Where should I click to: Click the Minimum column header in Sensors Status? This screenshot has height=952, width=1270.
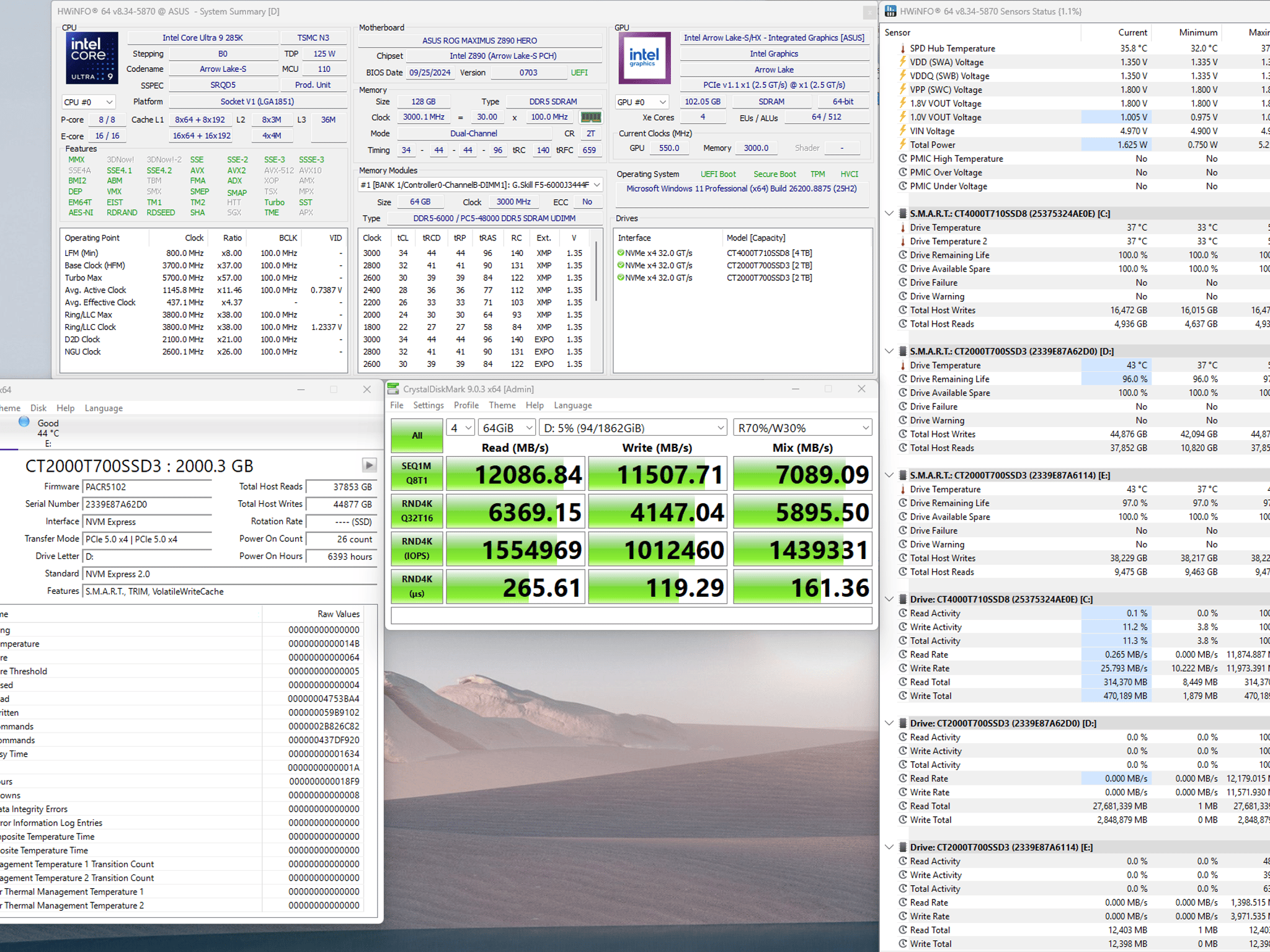coord(1198,32)
